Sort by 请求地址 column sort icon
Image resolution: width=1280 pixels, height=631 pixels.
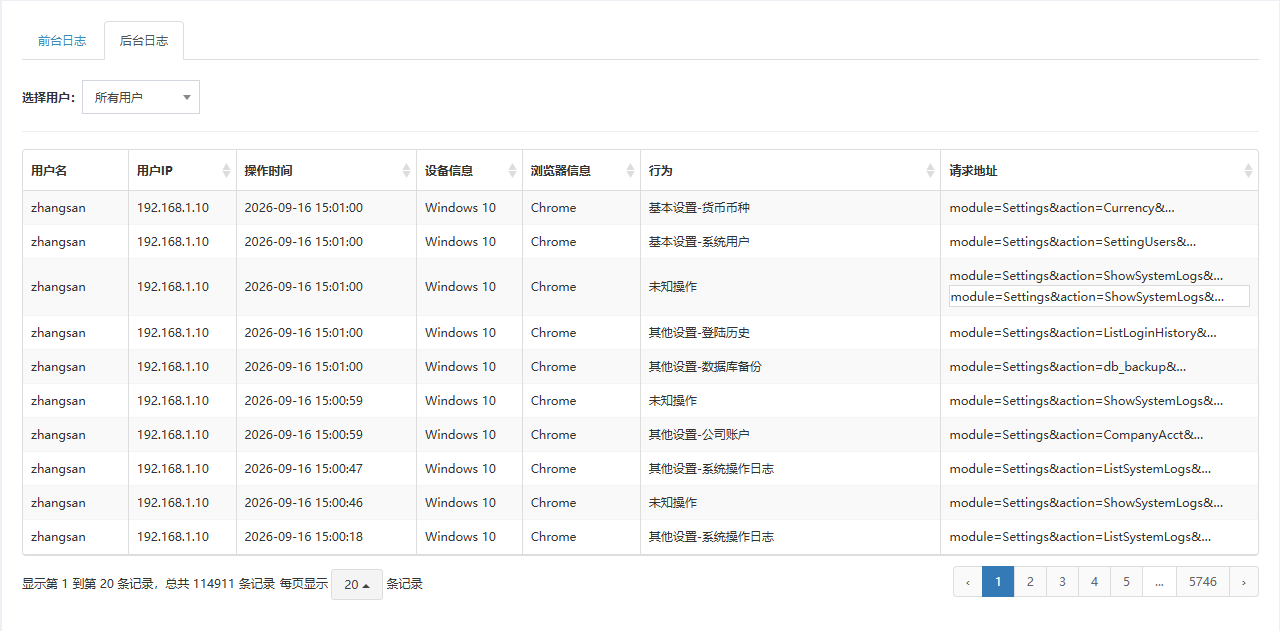pyautogui.click(x=1248, y=171)
